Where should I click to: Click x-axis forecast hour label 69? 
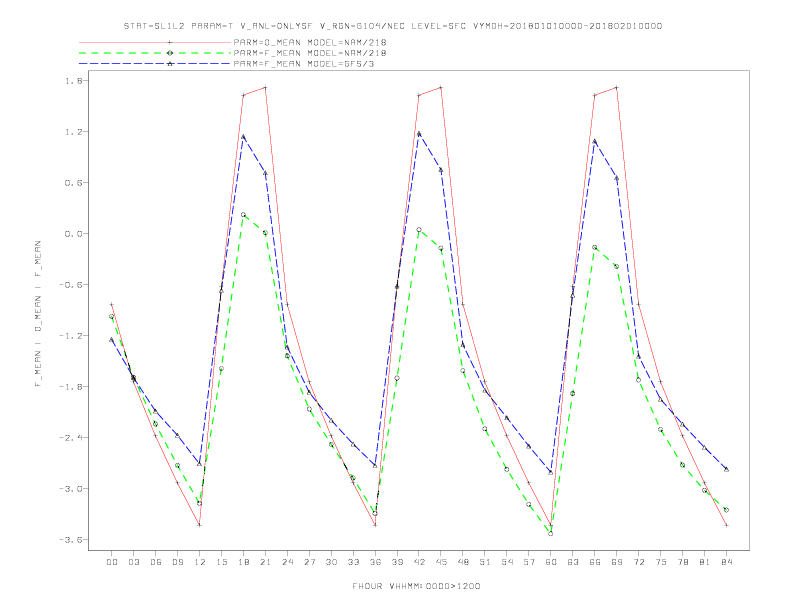pyautogui.click(x=617, y=562)
